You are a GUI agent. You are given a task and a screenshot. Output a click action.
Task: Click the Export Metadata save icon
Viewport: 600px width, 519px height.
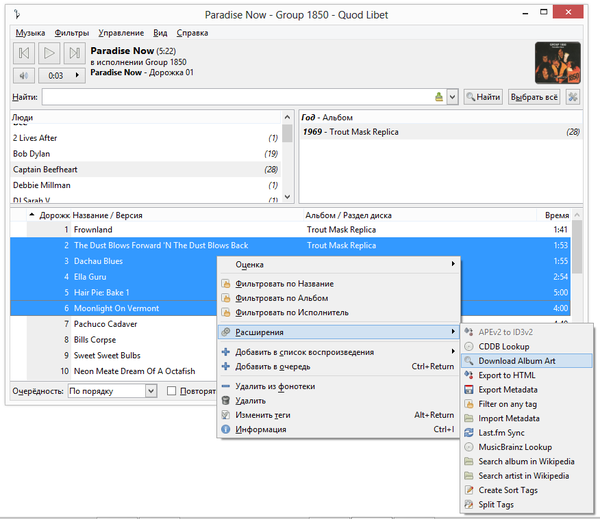click(469, 390)
